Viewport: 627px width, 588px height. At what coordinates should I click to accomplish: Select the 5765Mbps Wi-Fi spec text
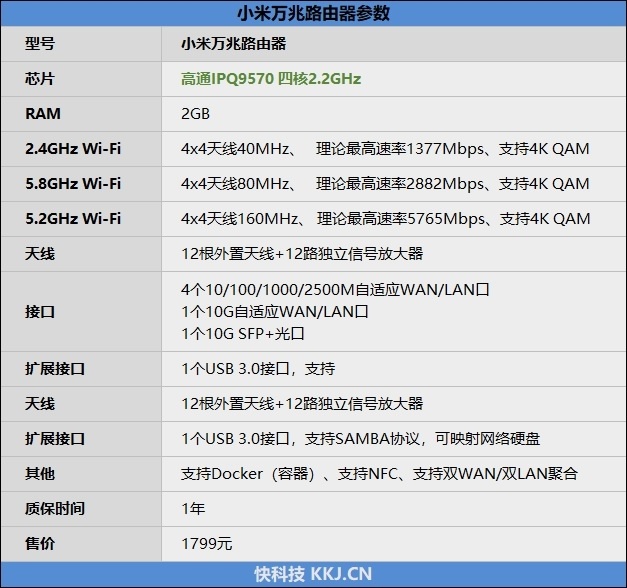coord(385,219)
